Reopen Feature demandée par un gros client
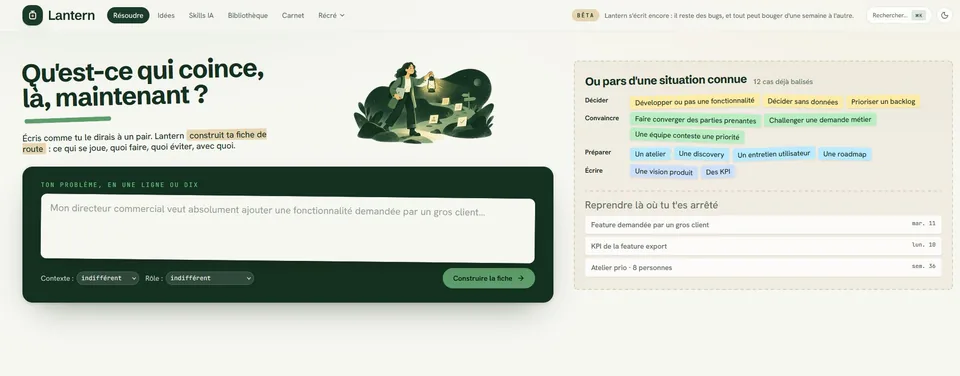 763,225
